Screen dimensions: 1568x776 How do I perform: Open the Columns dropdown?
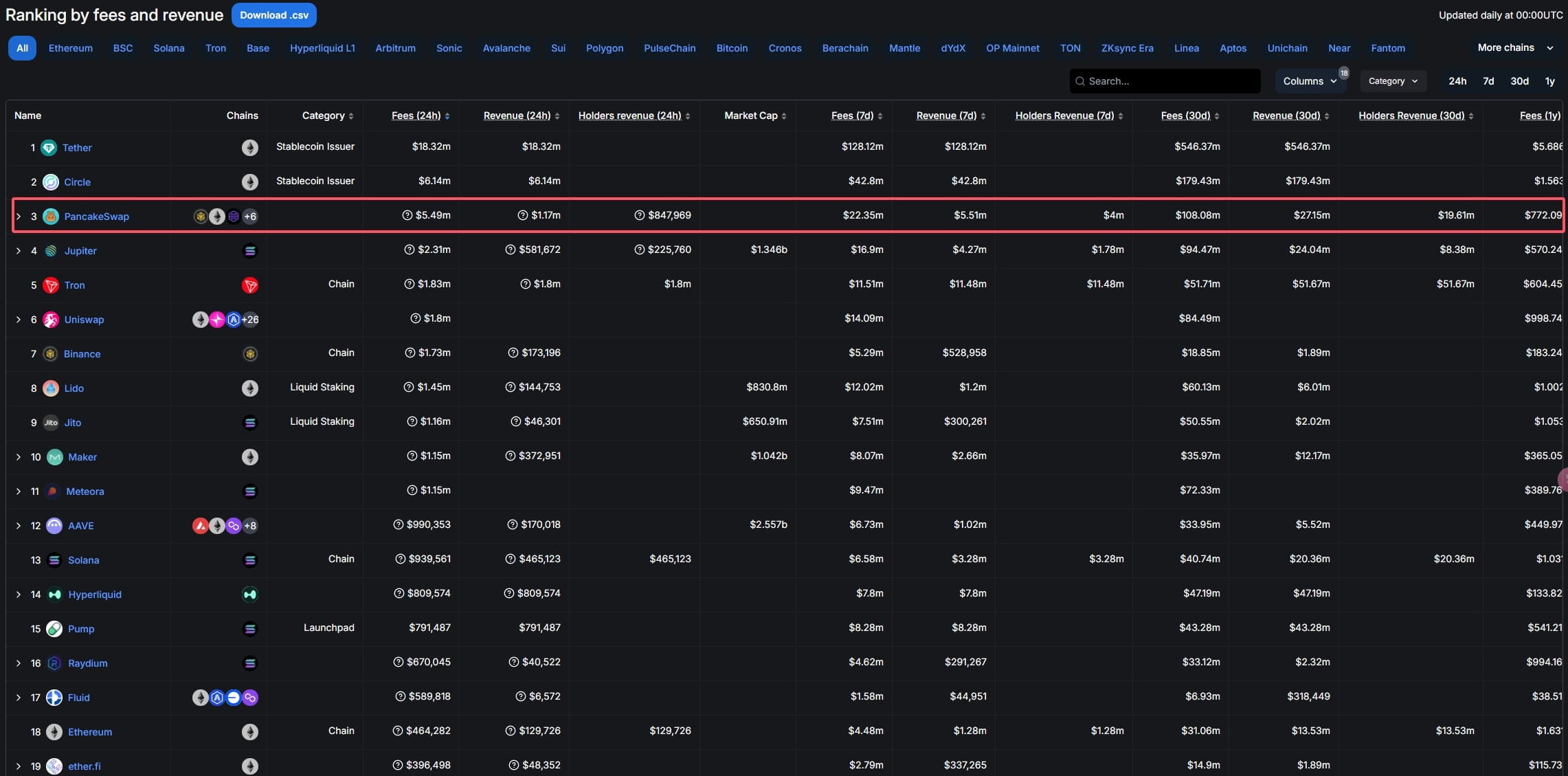coord(1310,81)
